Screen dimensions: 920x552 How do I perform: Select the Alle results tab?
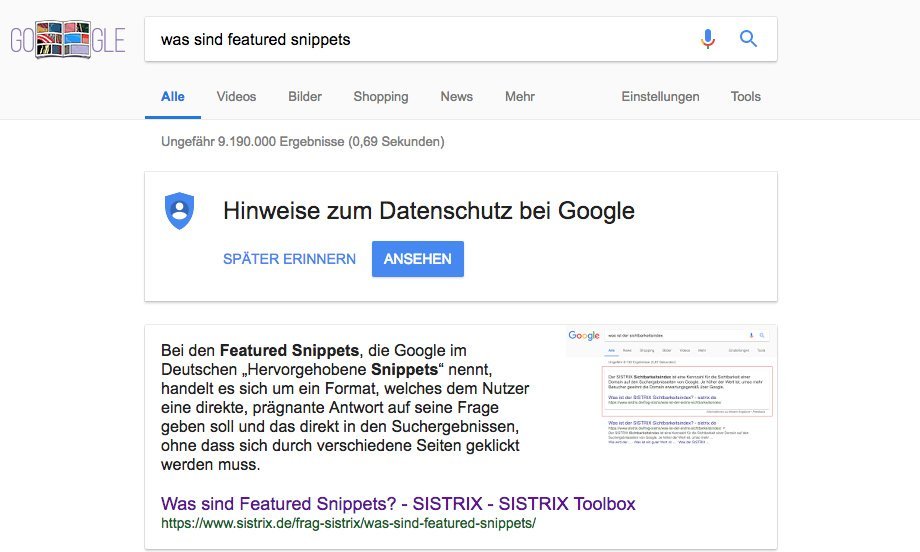click(x=172, y=97)
